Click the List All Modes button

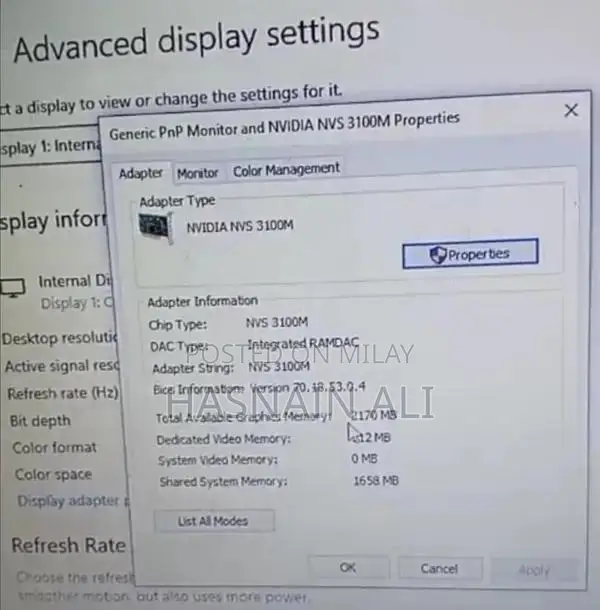click(x=214, y=521)
